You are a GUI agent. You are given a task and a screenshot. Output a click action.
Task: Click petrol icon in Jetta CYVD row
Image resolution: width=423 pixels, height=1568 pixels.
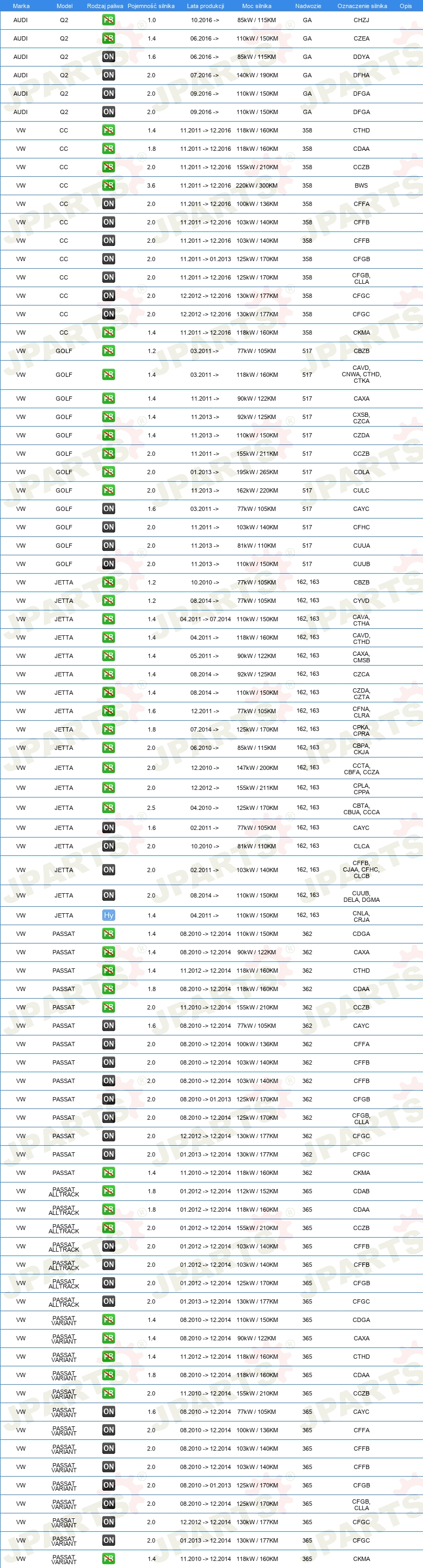tap(108, 601)
